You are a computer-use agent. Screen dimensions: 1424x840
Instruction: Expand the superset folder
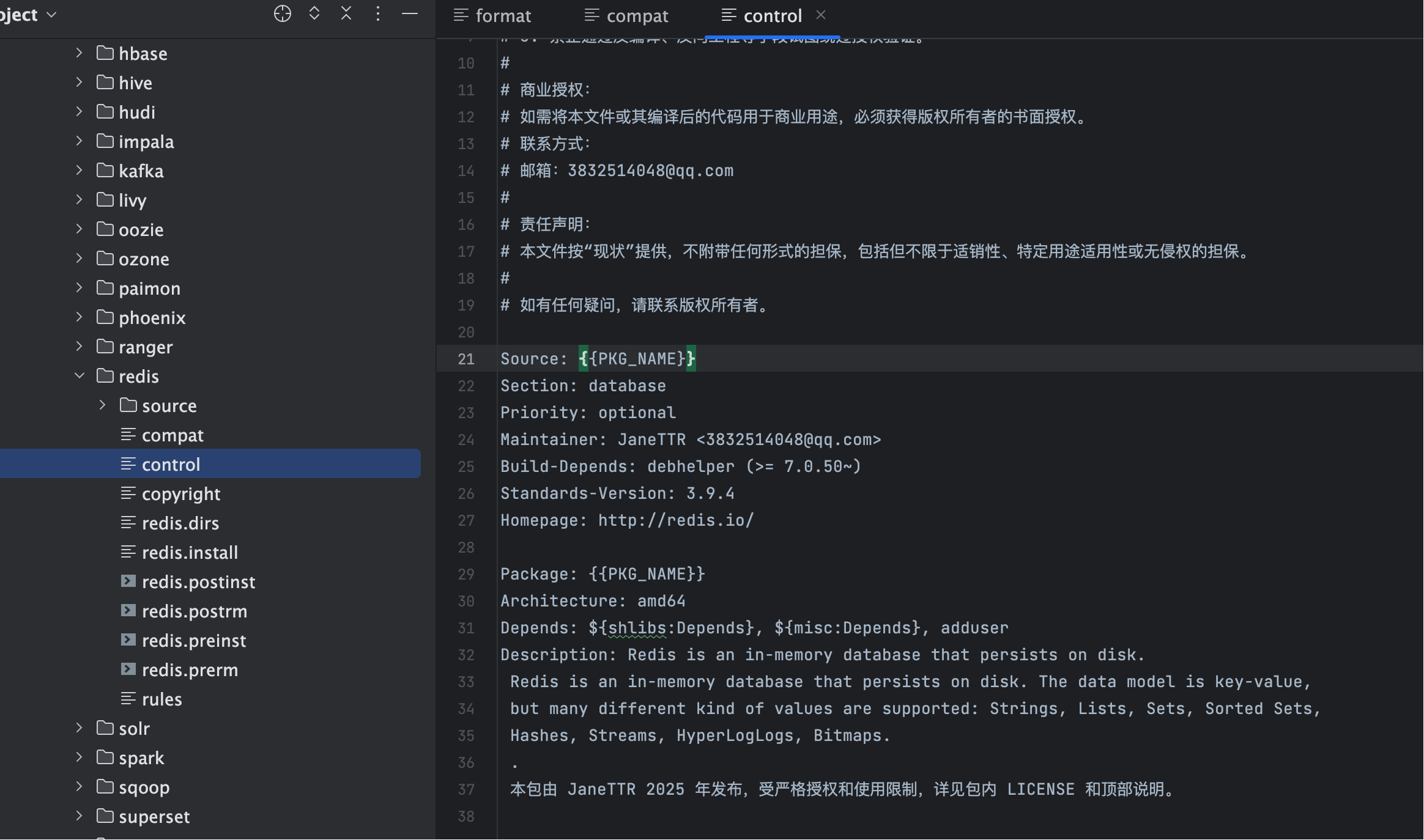[x=79, y=816]
